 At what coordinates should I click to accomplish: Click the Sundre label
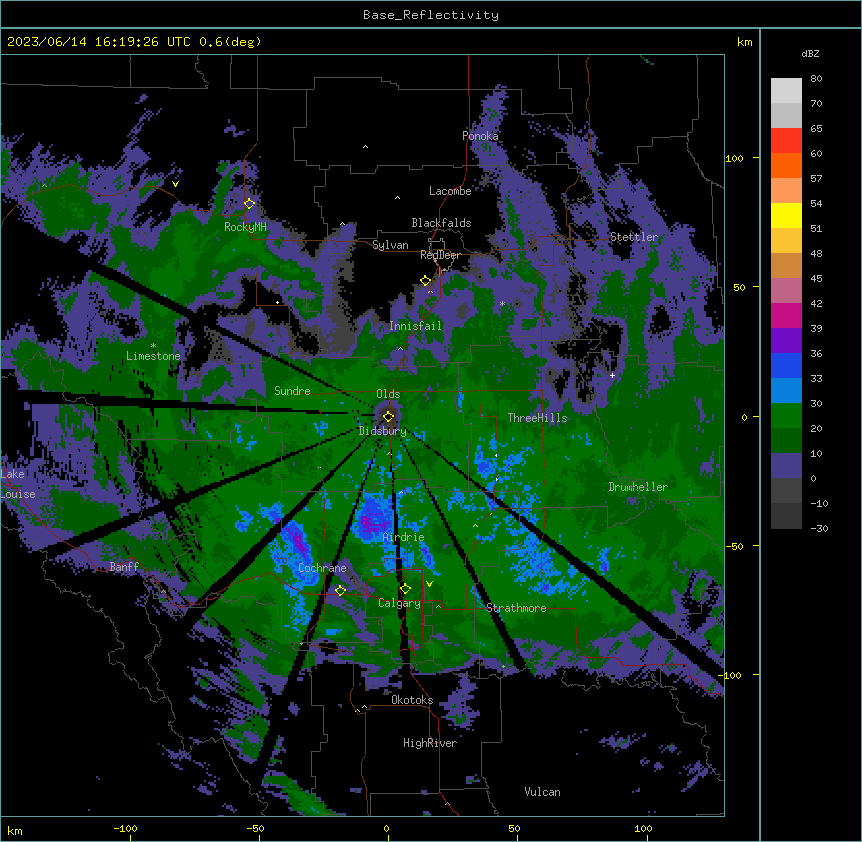[292, 391]
